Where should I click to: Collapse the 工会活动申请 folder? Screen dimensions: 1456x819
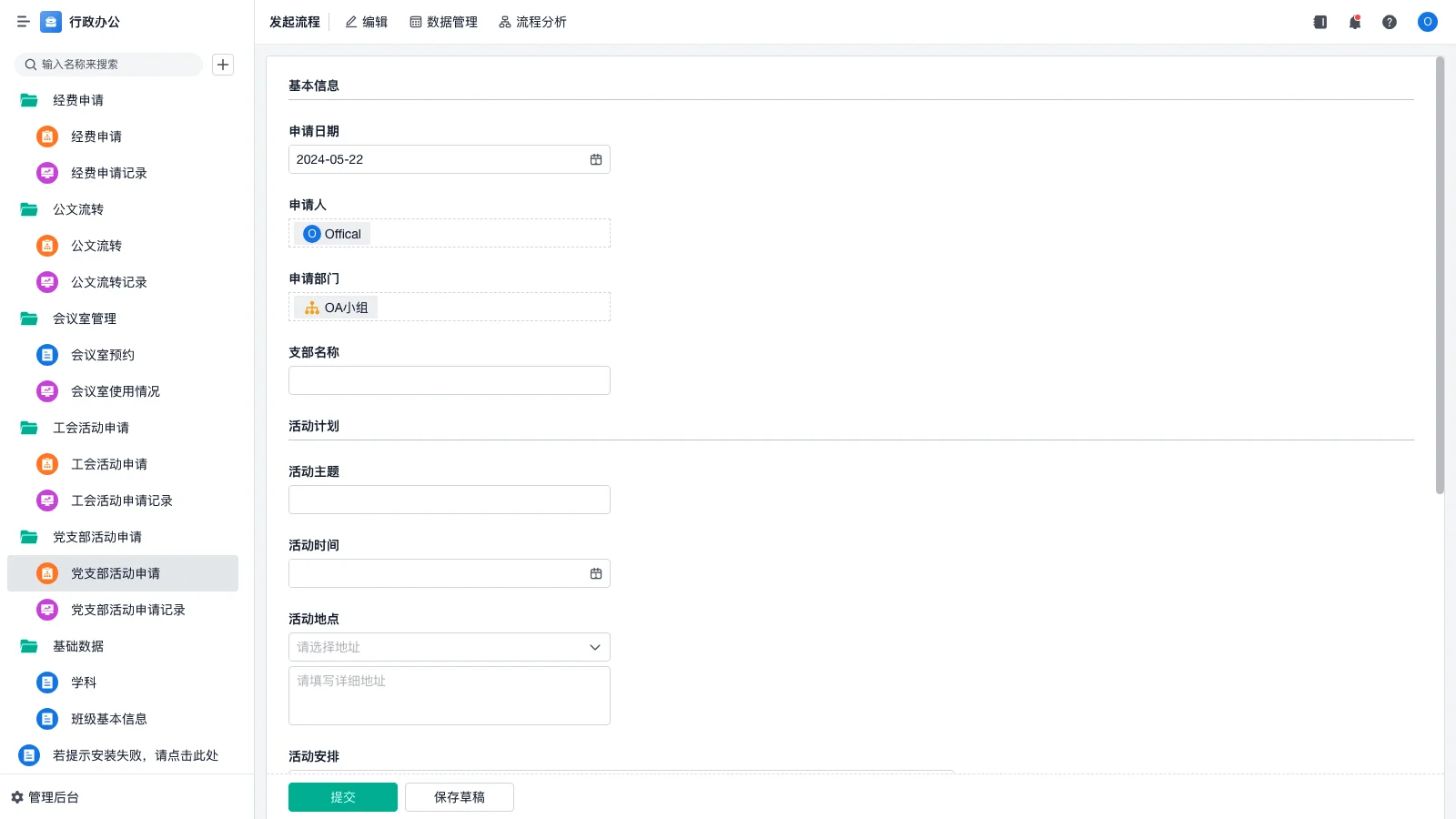[29, 428]
